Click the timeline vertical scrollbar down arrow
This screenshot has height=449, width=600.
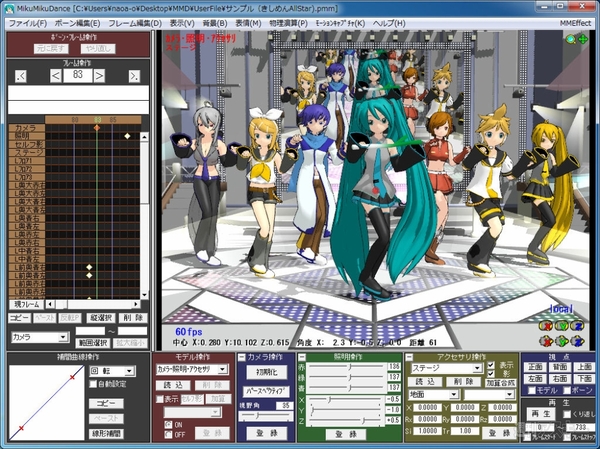pos(144,295)
